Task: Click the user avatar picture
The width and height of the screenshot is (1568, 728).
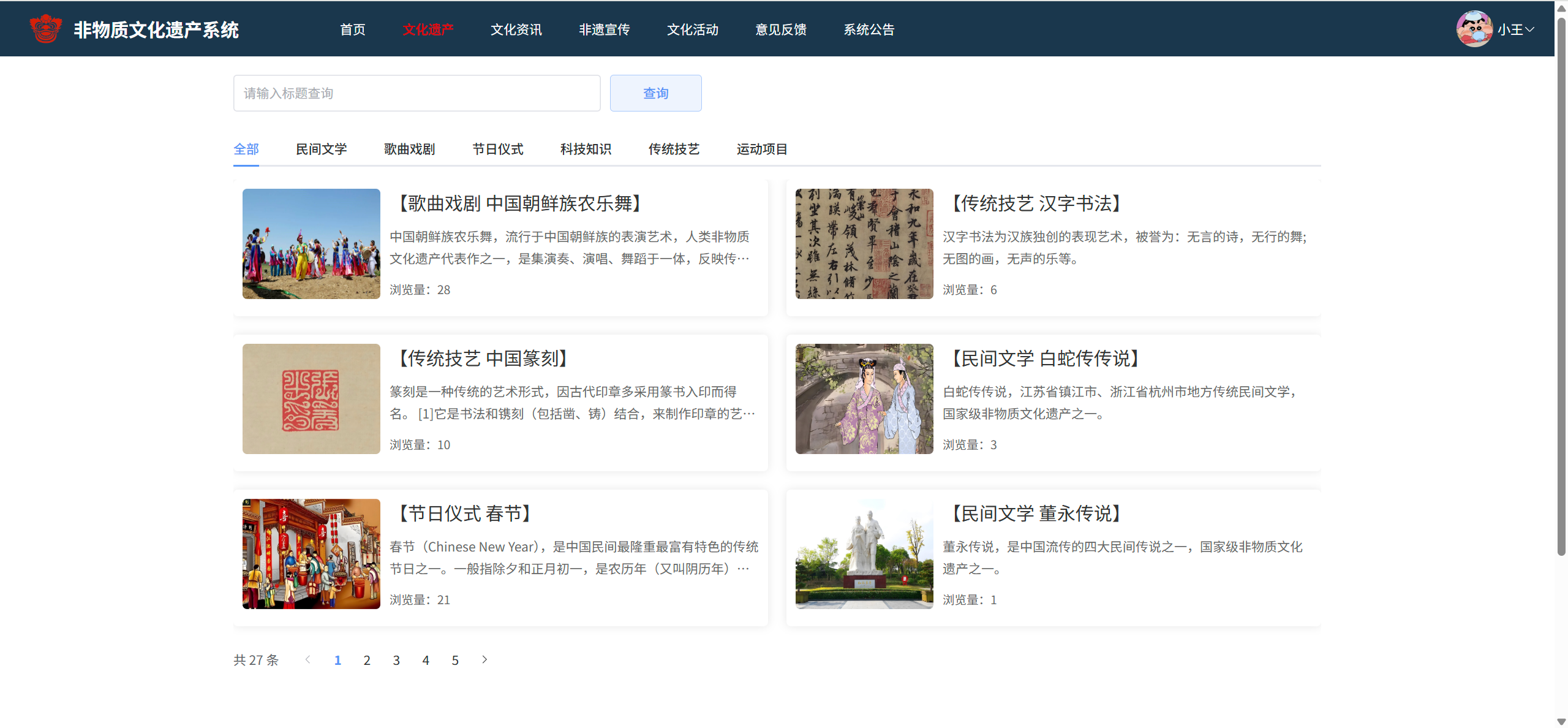Action: 1474,29
